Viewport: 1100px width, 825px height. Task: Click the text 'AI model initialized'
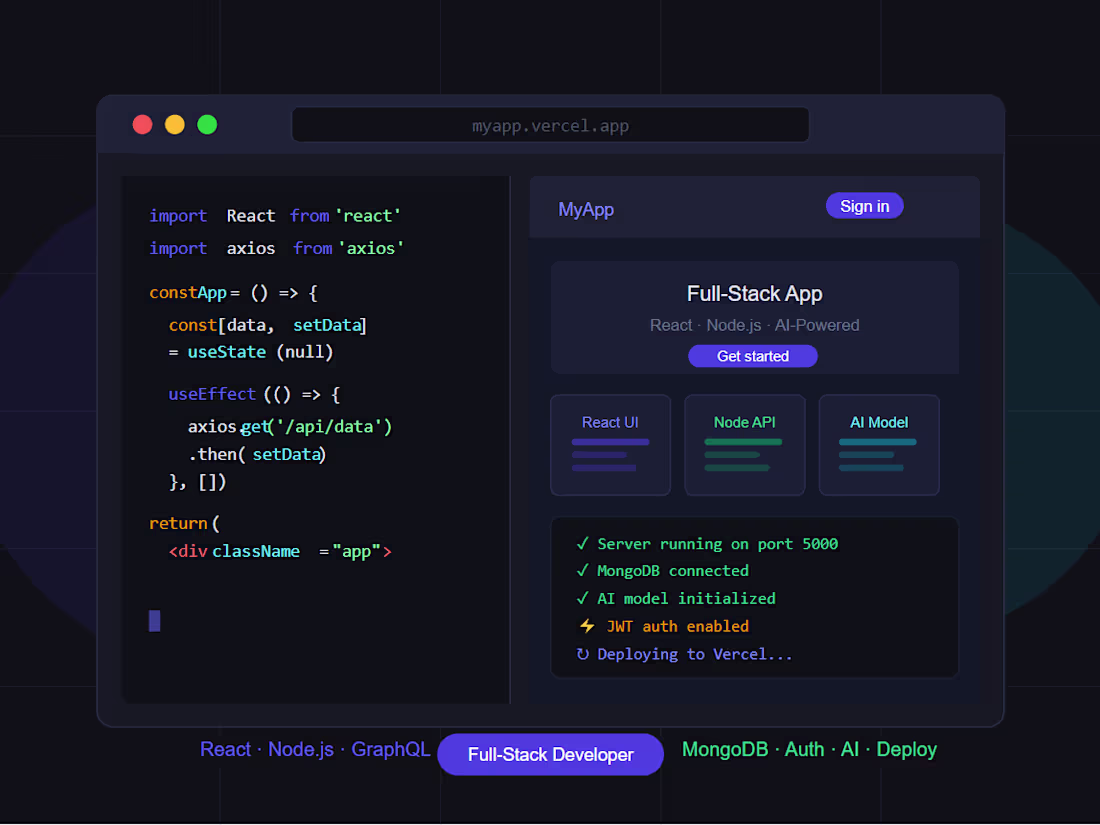point(686,598)
